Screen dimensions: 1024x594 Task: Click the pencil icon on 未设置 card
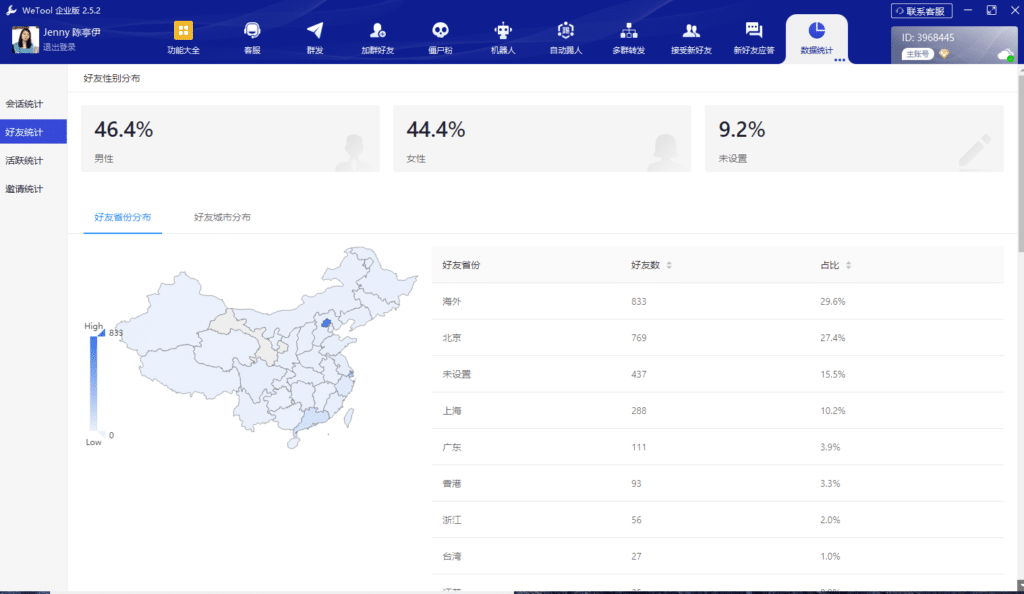click(975, 149)
